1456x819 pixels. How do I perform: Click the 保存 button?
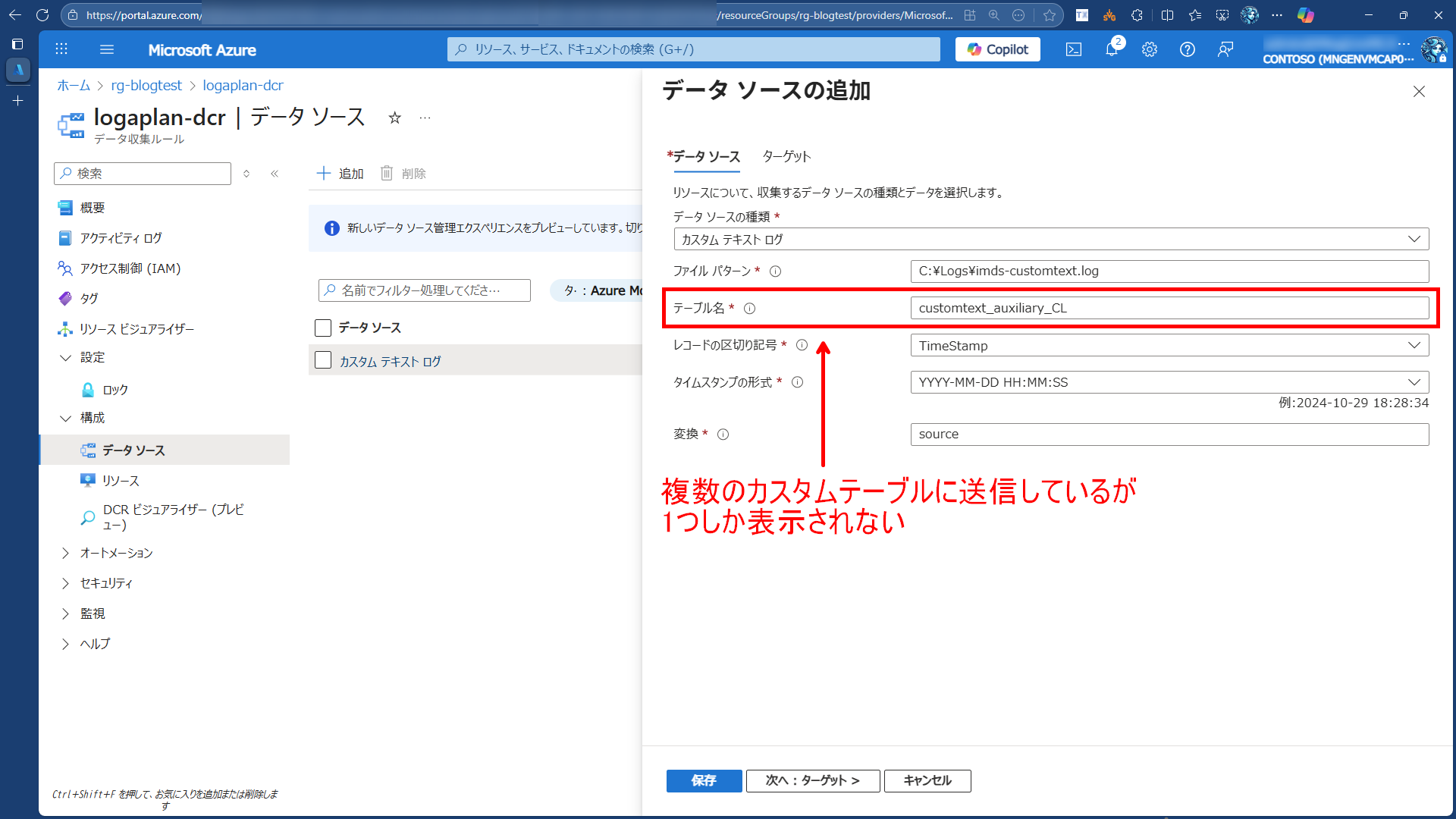(703, 780)
